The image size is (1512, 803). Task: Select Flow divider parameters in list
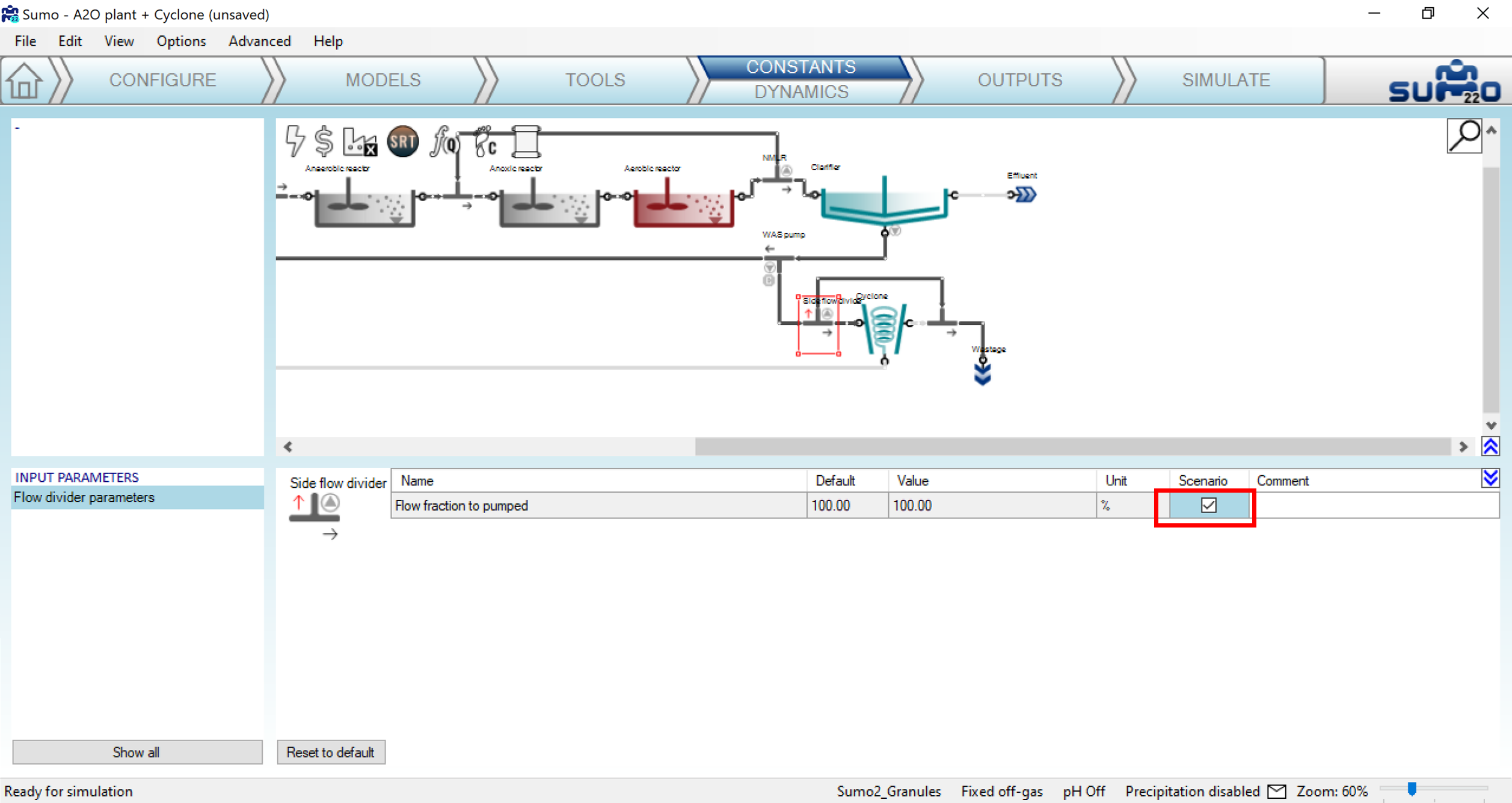pos(137,497)
